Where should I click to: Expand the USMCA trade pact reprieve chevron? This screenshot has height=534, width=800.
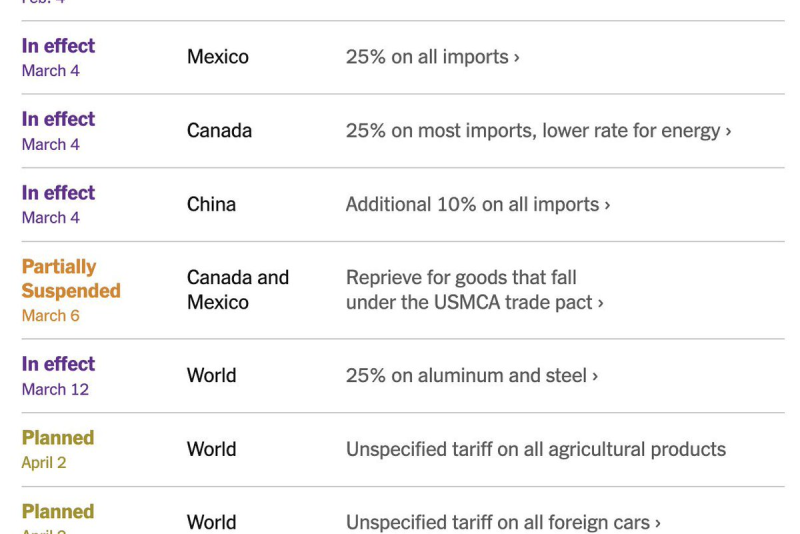point(600,302)
